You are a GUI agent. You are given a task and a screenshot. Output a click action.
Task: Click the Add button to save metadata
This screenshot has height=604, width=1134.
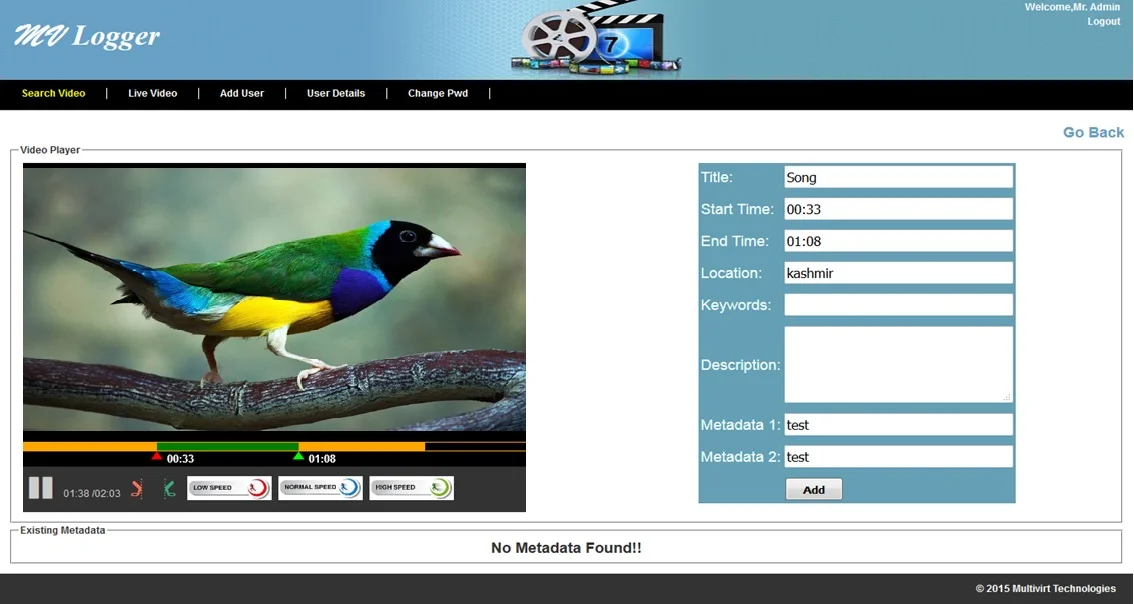point(813,489)
